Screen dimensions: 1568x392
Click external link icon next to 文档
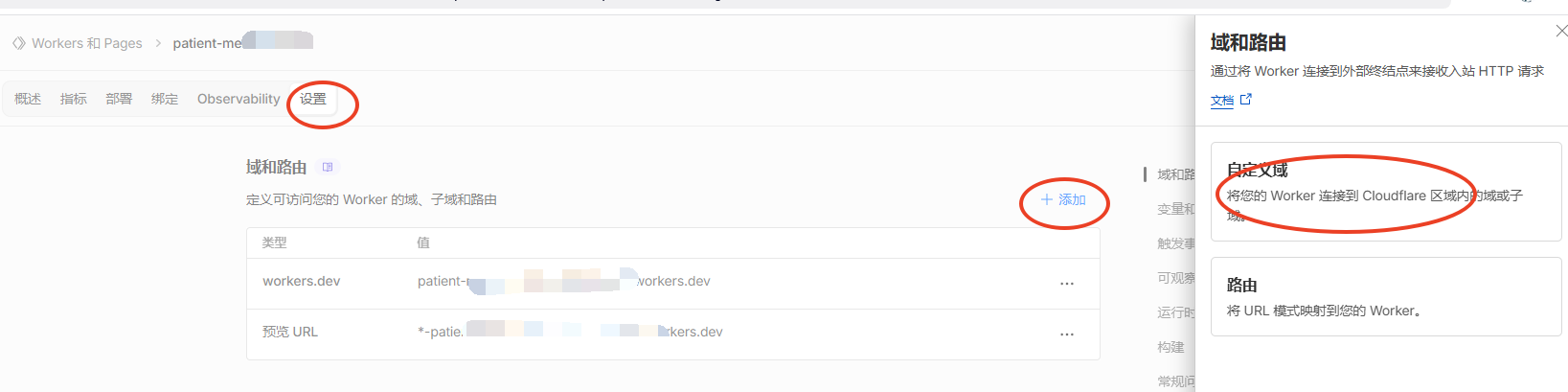[x=1246, y=100]
